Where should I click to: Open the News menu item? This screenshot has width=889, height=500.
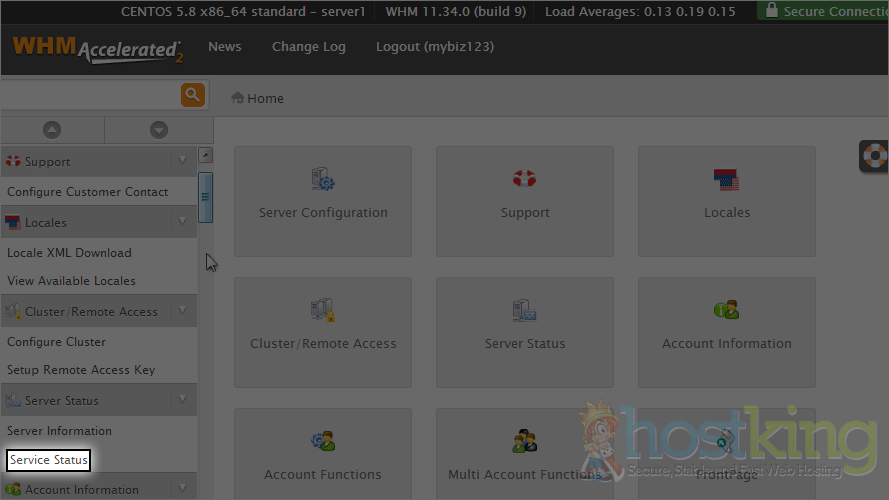tap(224, 47)
